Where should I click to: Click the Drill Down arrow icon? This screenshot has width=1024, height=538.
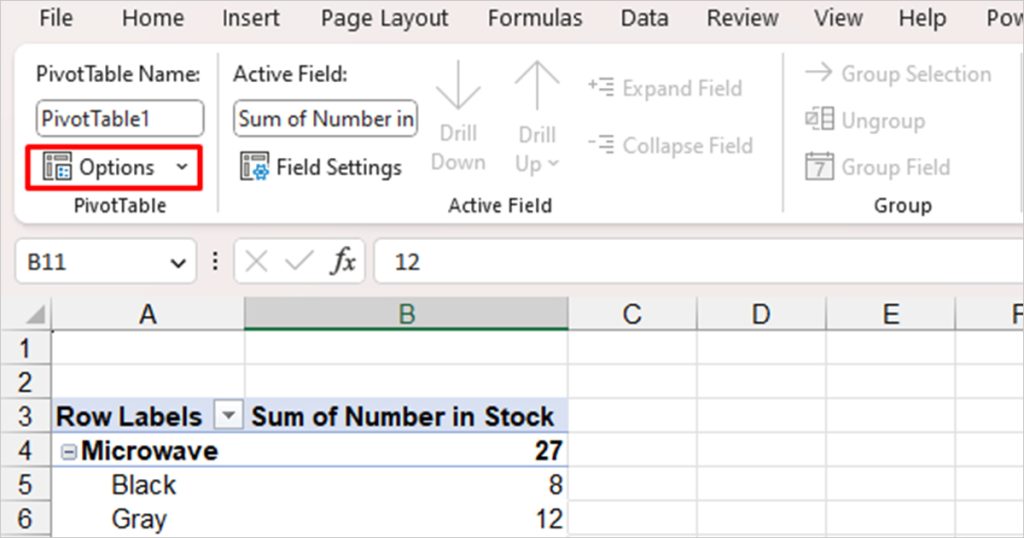(x=458, y=85)
